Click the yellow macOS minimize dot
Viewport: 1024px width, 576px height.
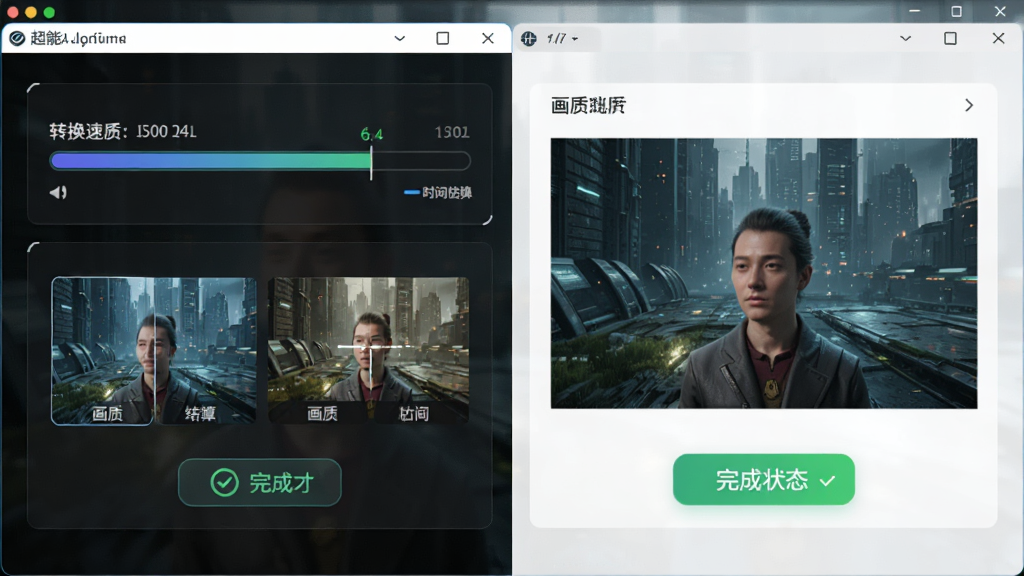click(31, 12)
